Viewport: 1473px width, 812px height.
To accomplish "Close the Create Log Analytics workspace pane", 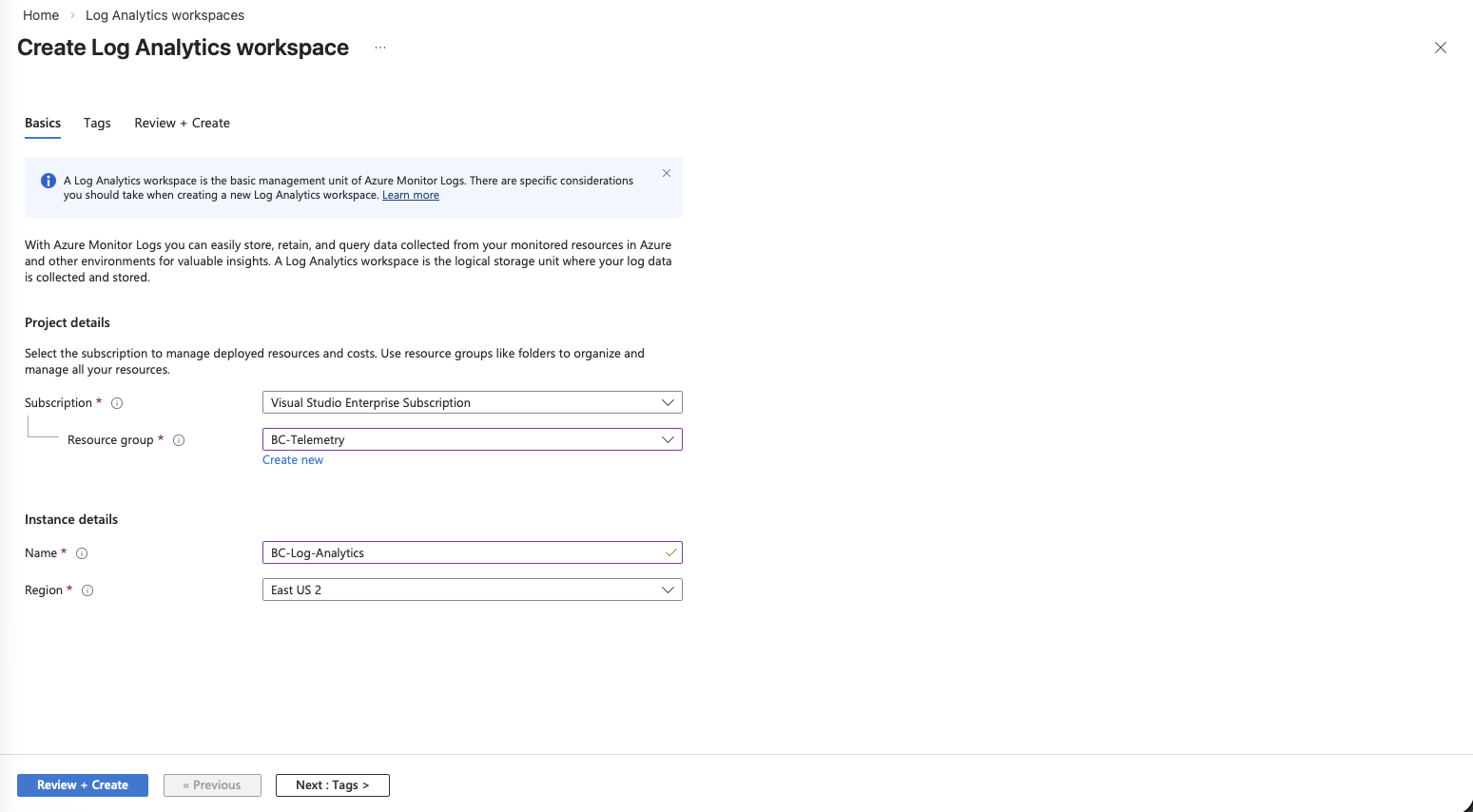I will (x=1440, y=48).
